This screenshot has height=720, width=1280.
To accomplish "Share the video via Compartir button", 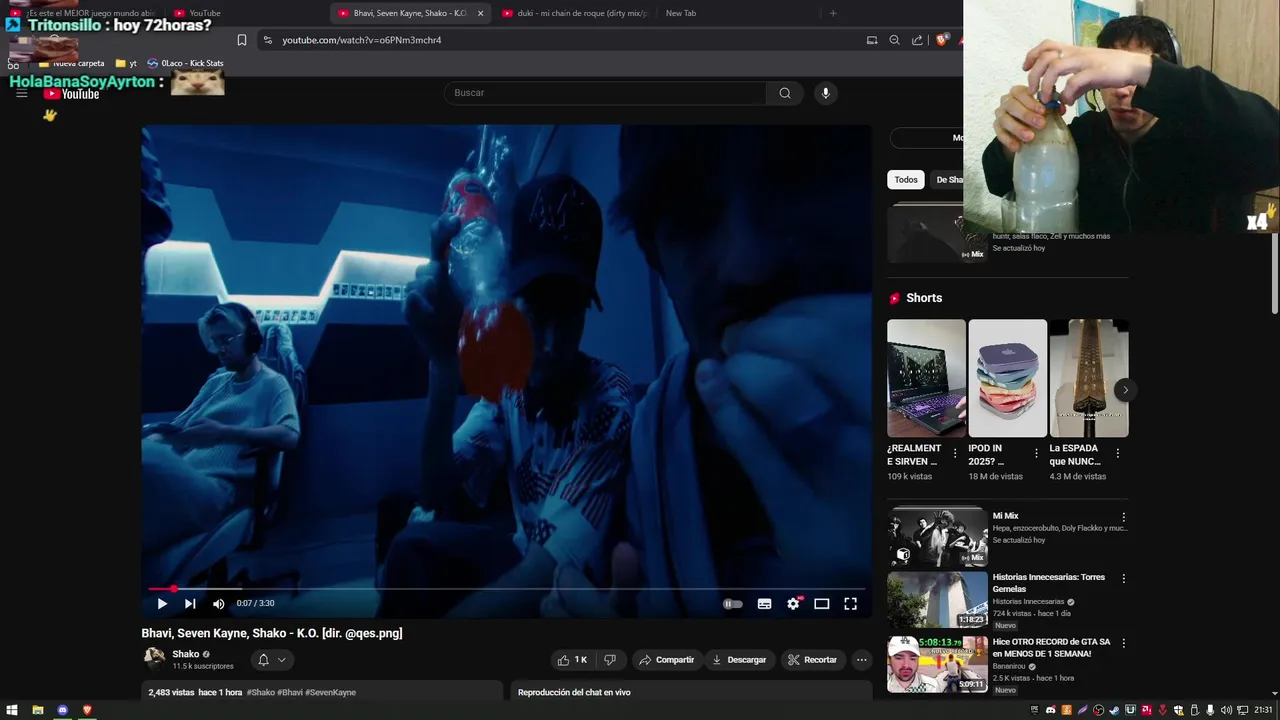I will 666,660.
